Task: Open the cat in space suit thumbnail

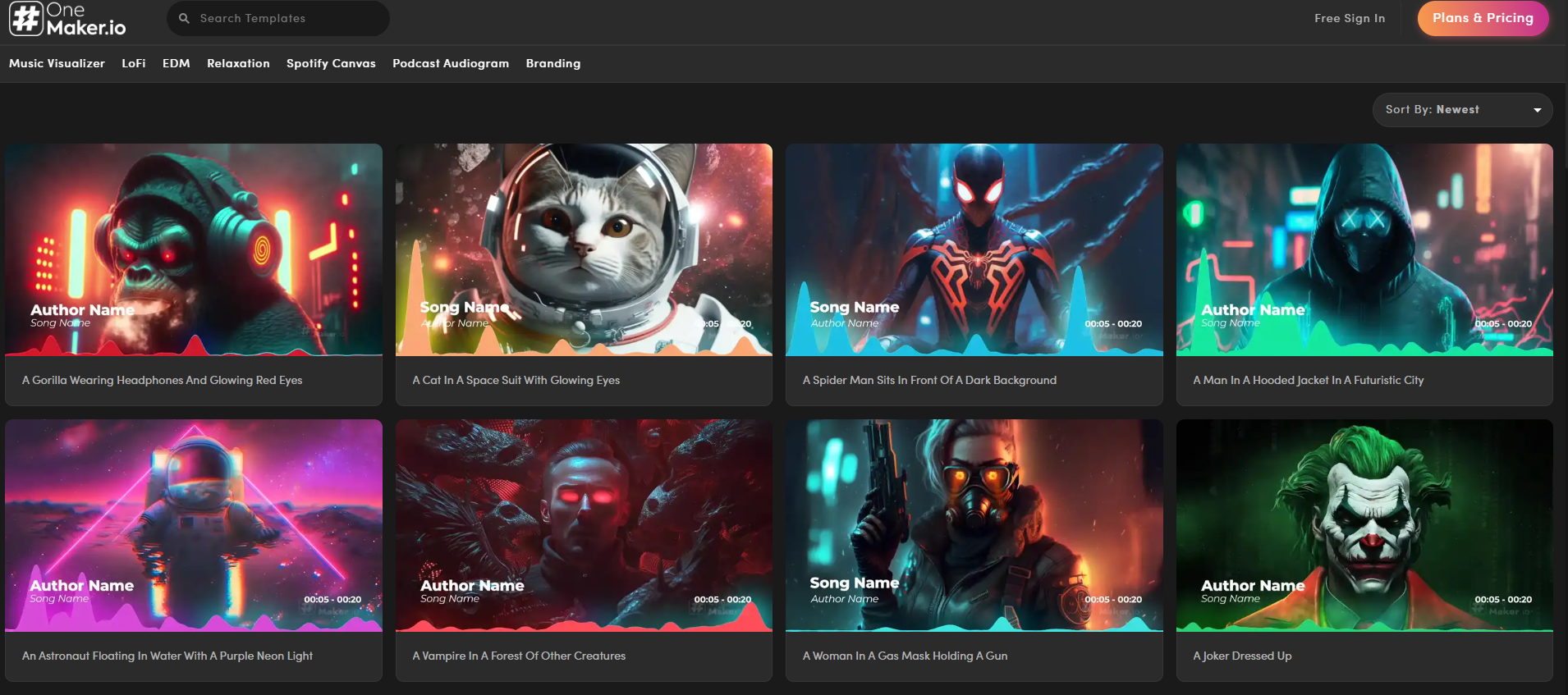Action: coord(584,249)
